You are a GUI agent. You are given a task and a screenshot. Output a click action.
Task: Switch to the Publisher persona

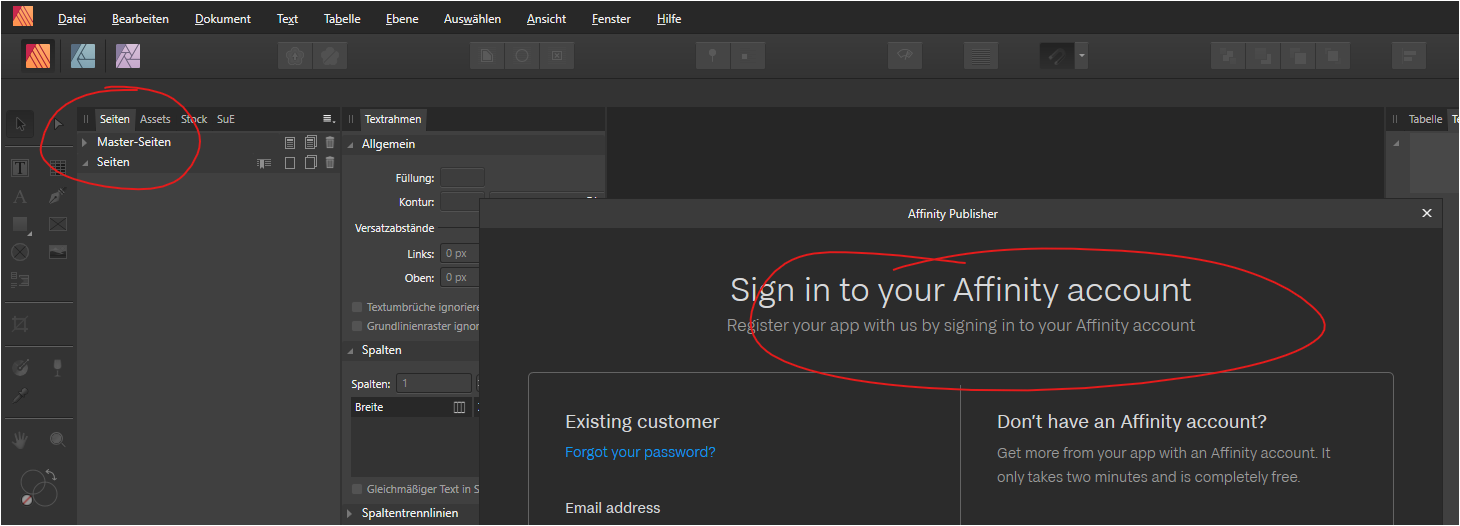click(x=39, y=56)
